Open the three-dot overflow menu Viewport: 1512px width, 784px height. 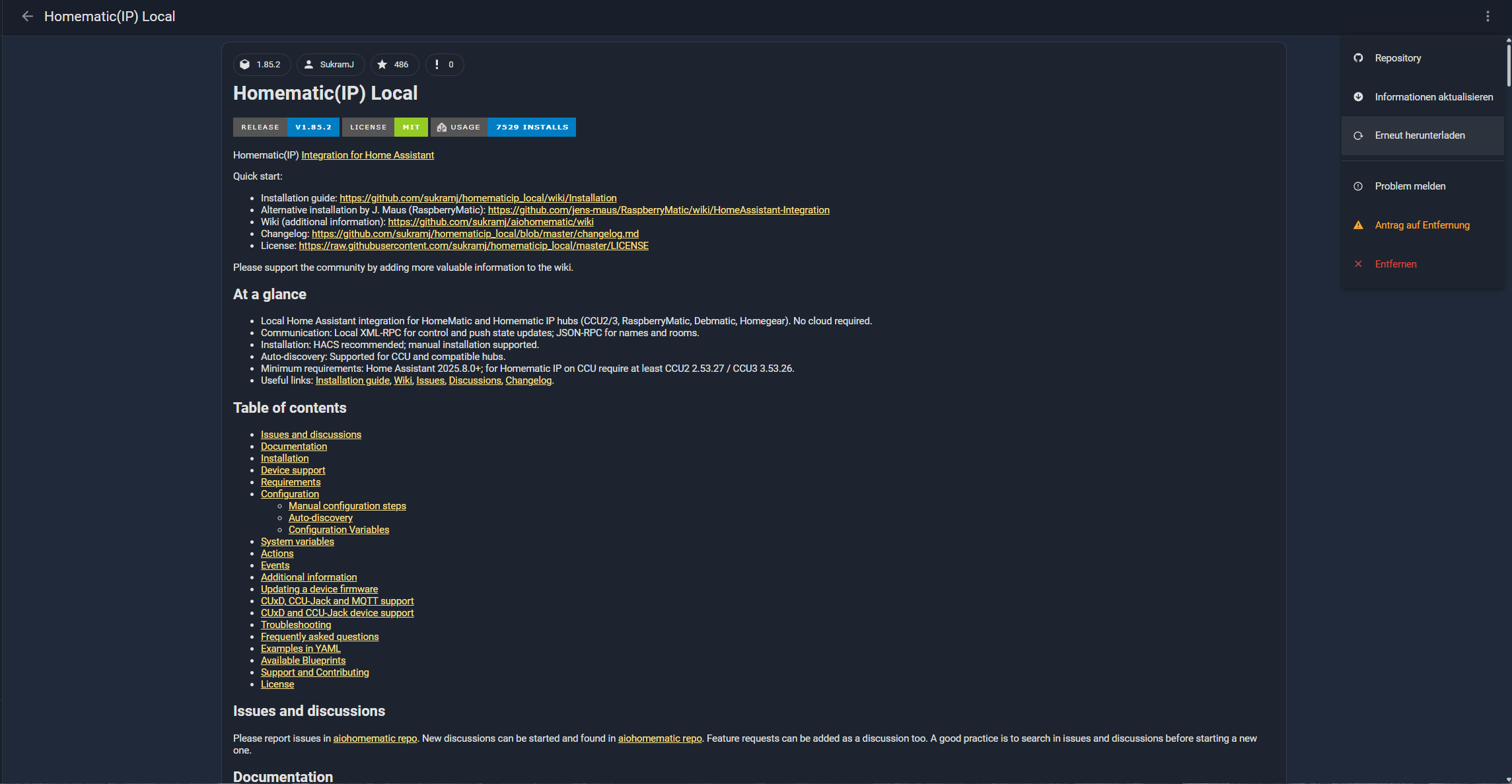tap(1488, 17)
